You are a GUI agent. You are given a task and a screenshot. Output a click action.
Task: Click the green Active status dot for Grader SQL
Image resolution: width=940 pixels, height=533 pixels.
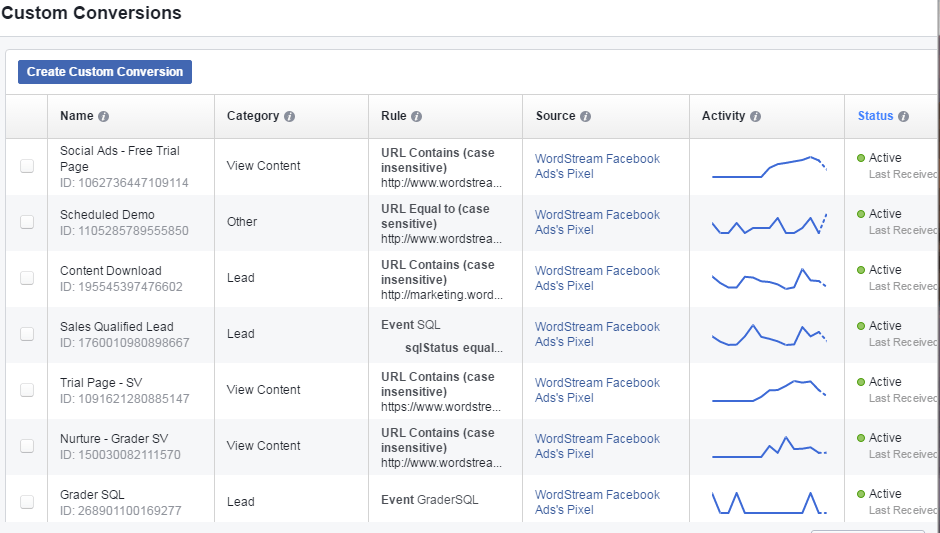[861, 494]
